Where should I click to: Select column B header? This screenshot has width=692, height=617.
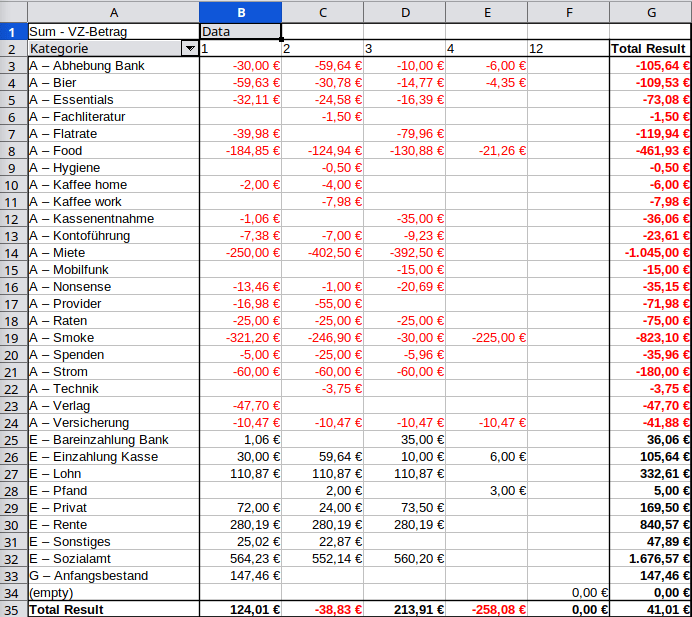[240, 12]
